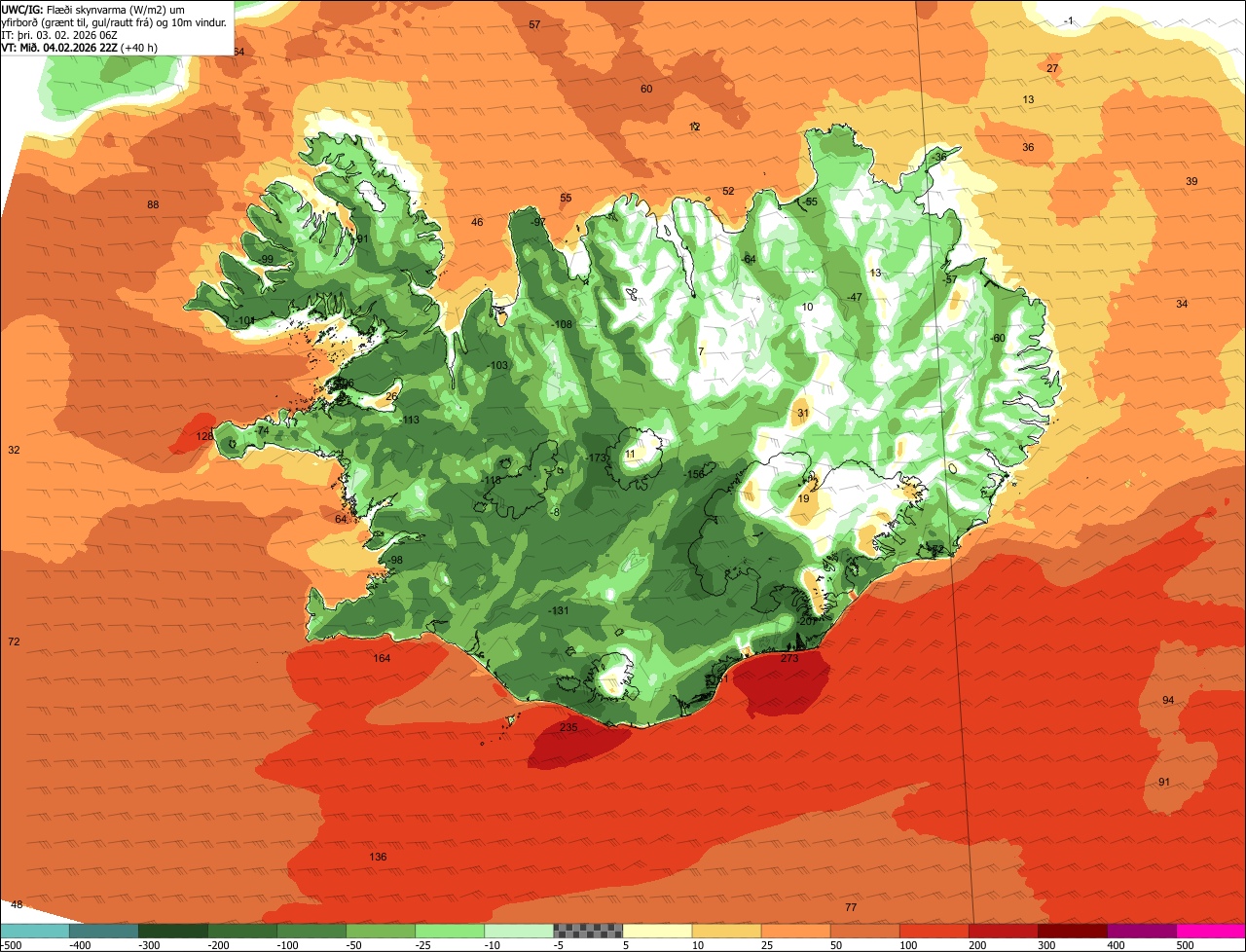Pick the bright light green -25 swatch
Image resolution: width=1246 pixels, height=952 pixels.
(450, 931)
